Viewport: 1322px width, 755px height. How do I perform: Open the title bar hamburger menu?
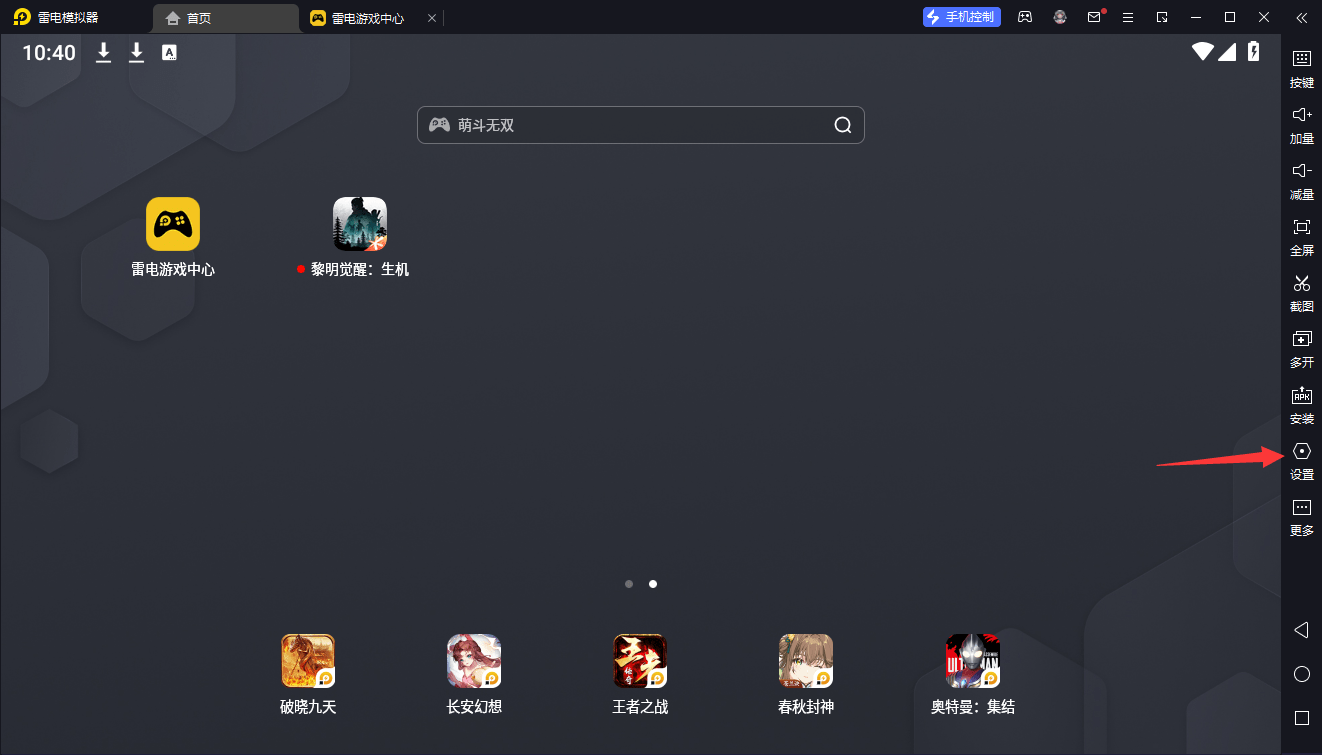(1128, 17)
